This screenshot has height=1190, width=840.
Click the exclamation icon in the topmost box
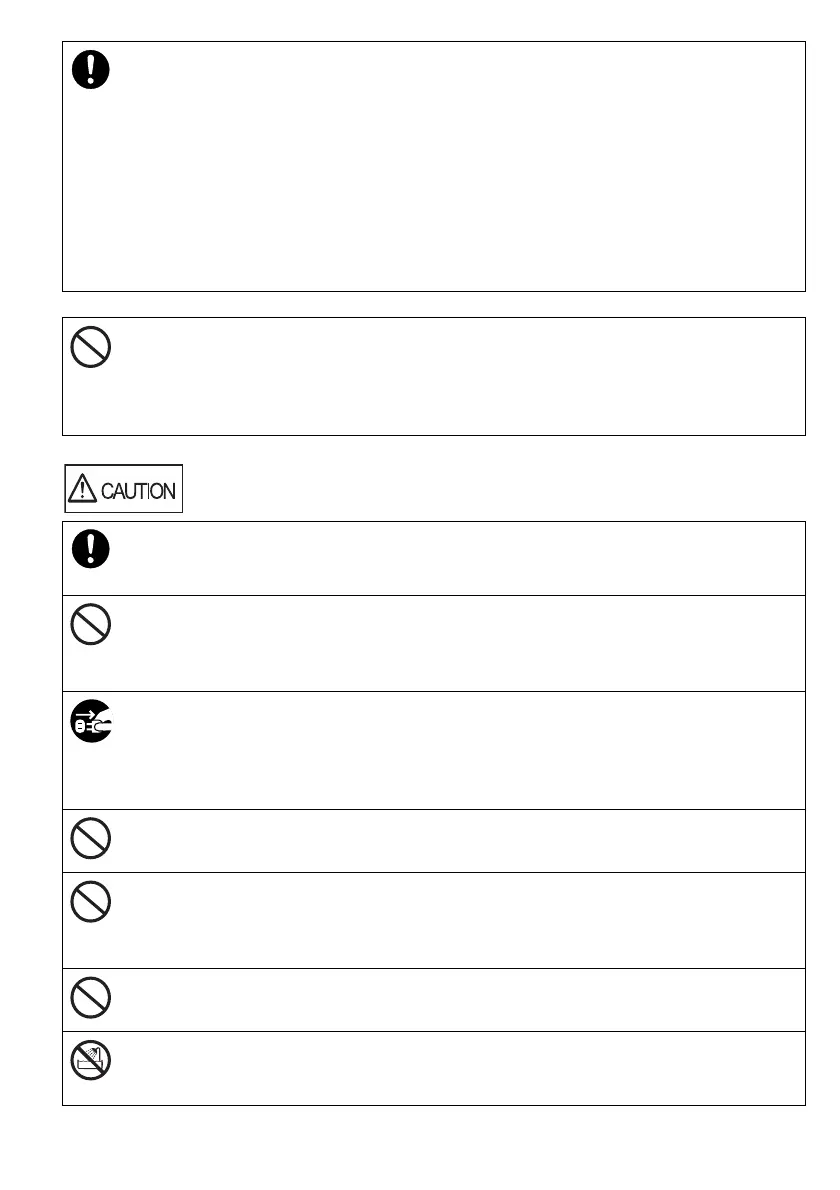click(90, 70)
